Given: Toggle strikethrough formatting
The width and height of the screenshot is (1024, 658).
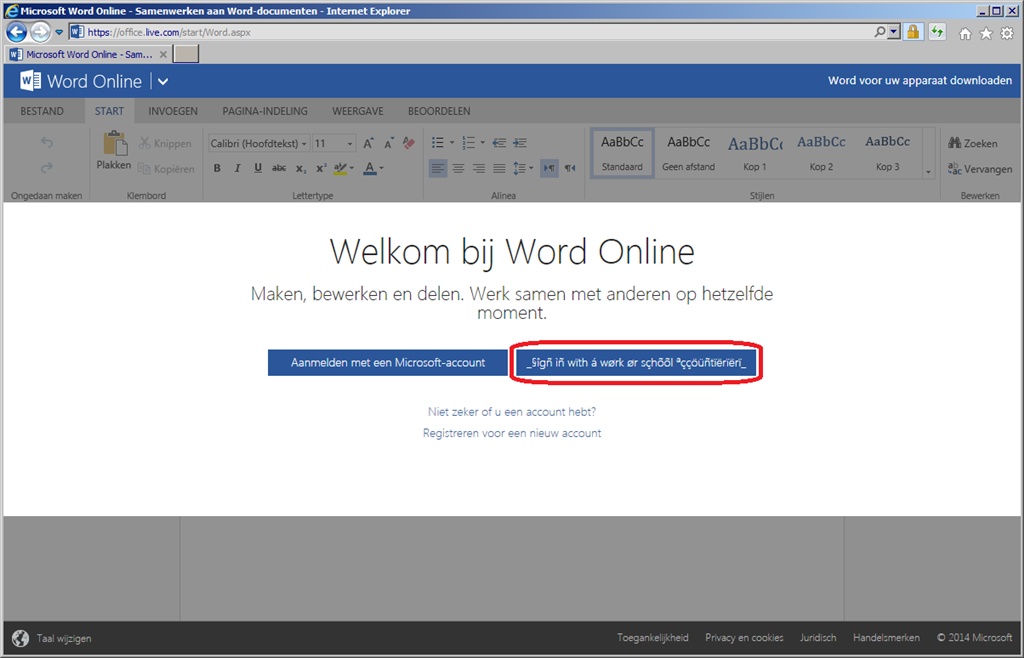Looking at the screenshot, I should (279, 168).
